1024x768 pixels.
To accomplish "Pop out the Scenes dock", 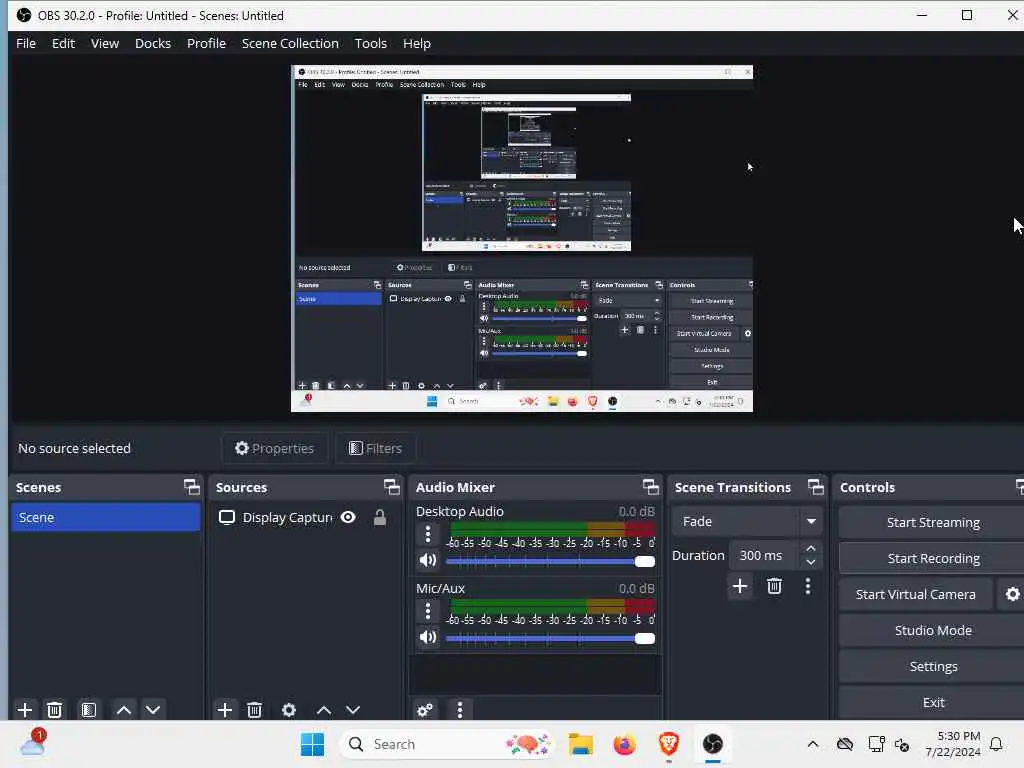I will 191,487.
